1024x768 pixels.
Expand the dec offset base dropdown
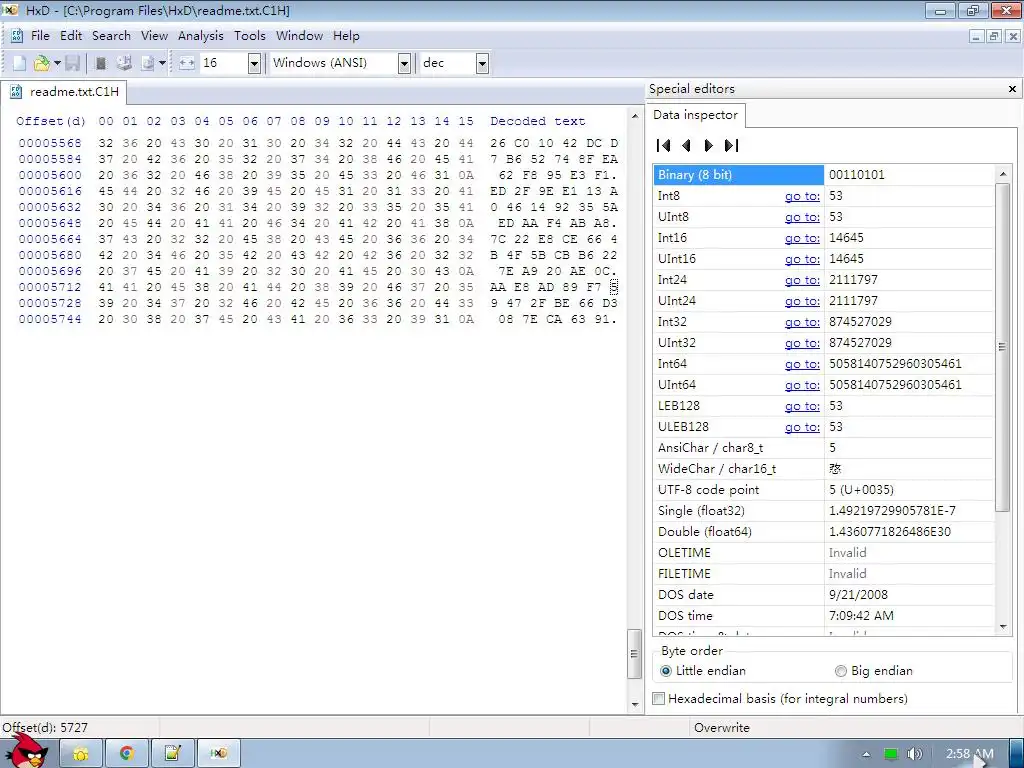coord(482,63)
